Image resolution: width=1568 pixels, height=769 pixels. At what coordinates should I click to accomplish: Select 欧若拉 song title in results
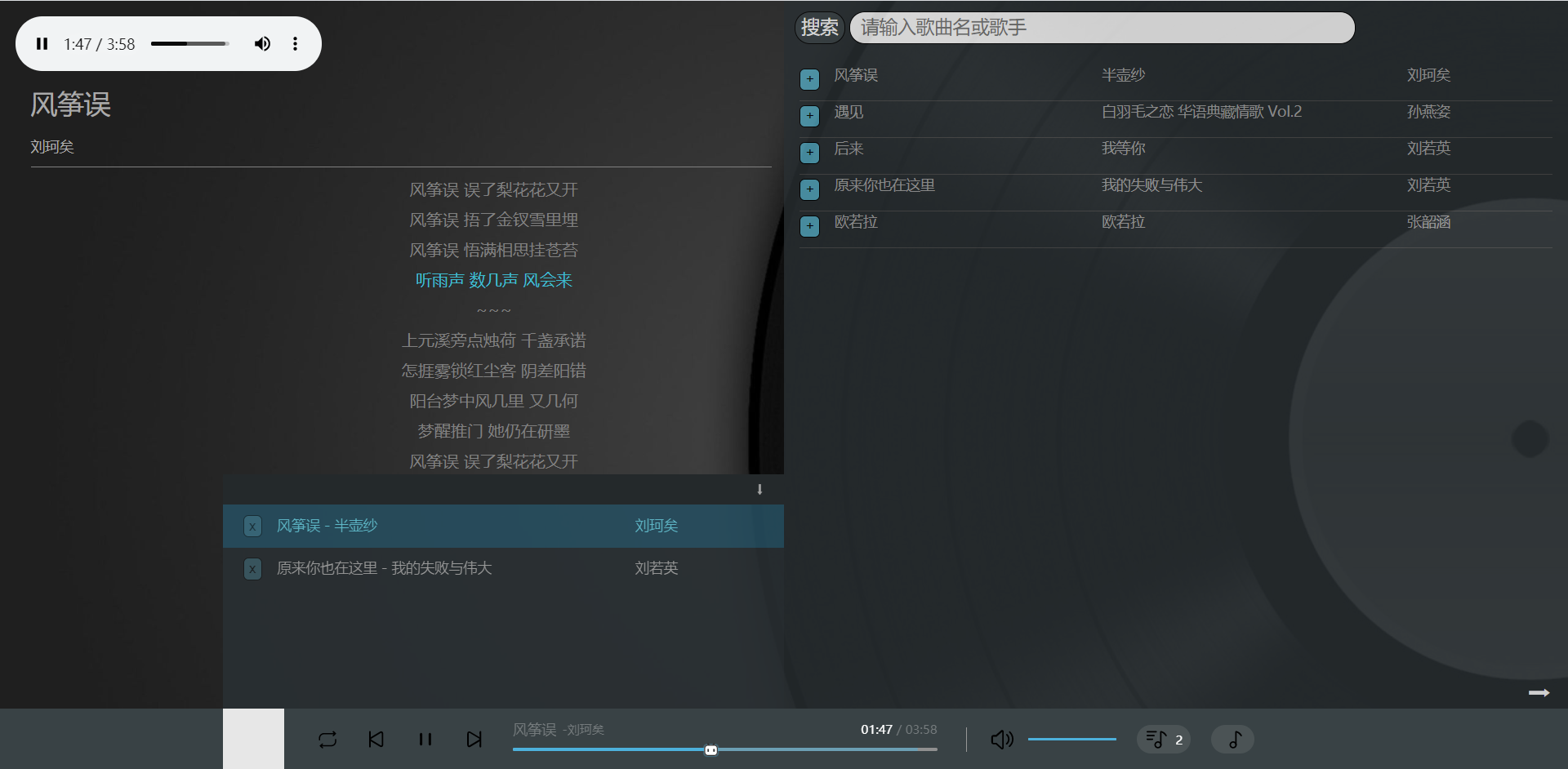pos(855,222)
